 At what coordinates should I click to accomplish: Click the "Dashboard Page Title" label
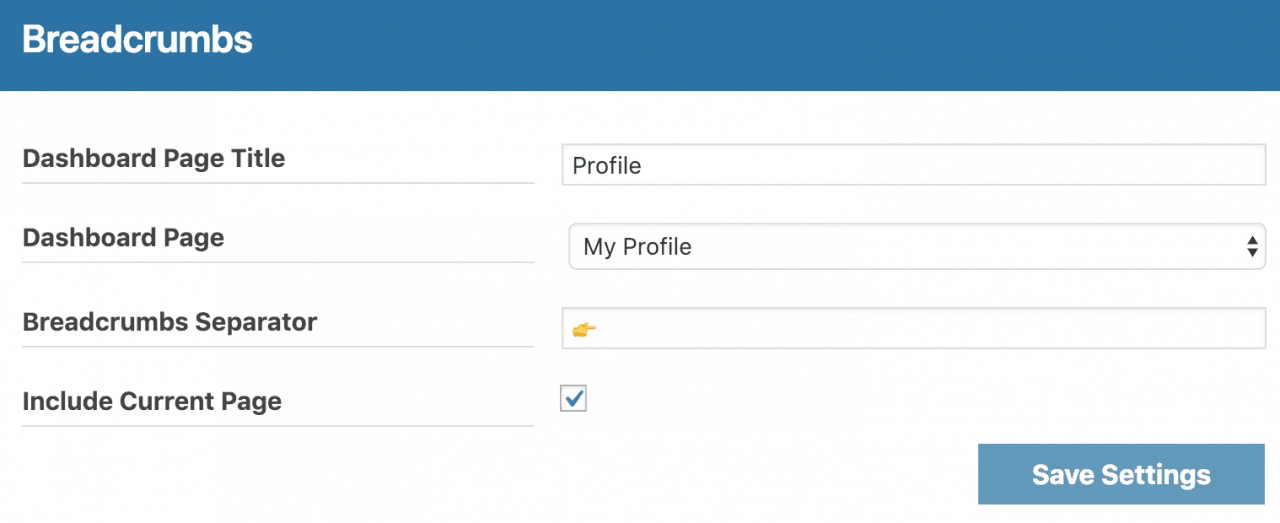coord(153,158)
